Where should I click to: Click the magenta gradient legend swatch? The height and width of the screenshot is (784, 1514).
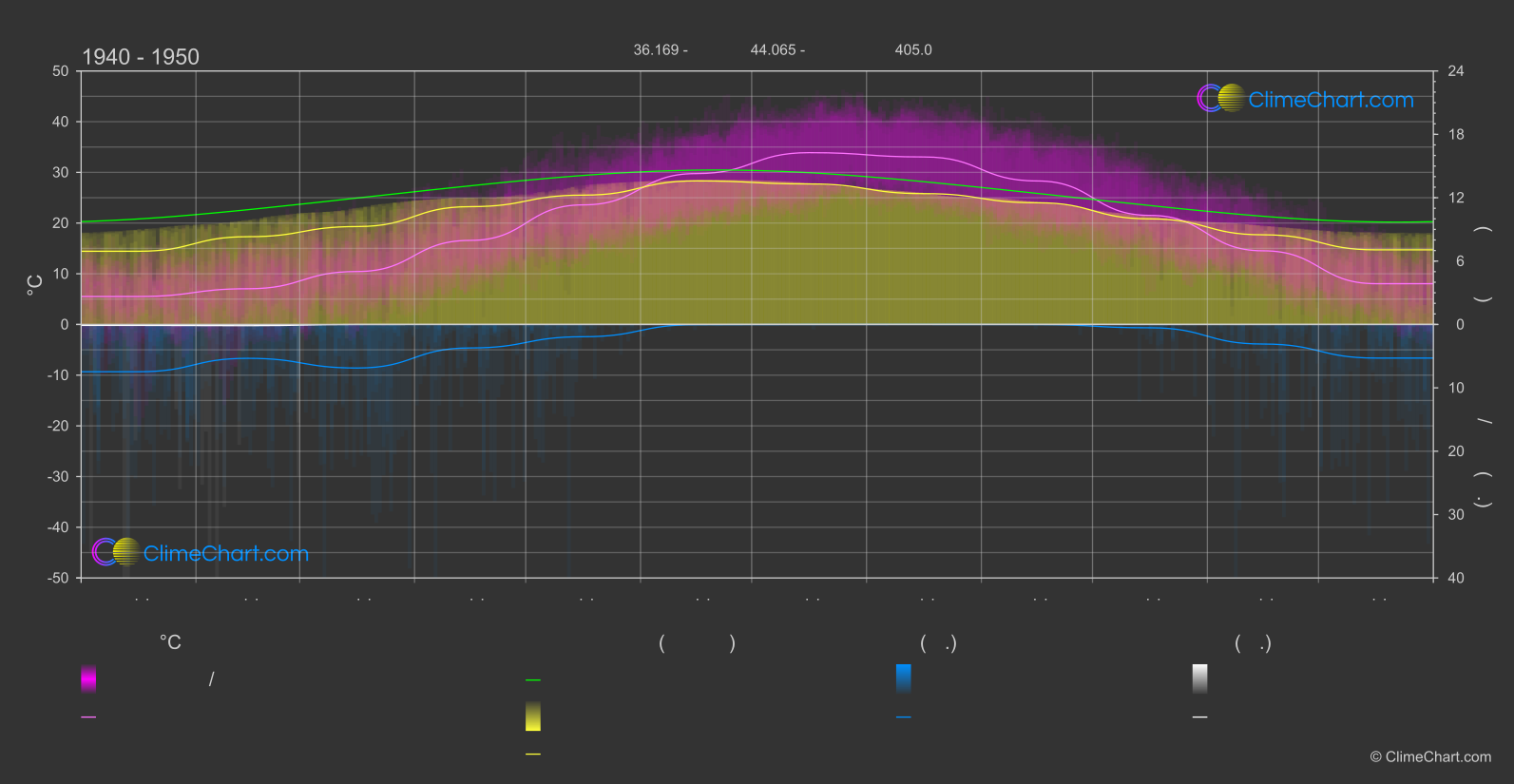(x=88, y=679)
